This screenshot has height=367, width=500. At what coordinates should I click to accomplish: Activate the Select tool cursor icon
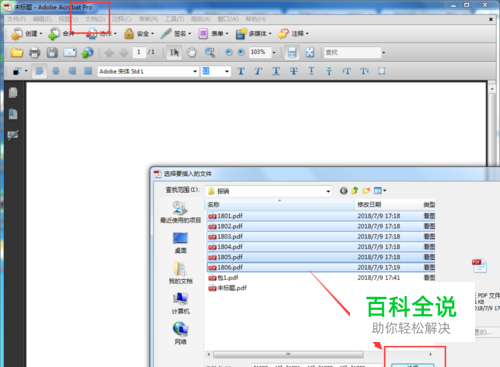174,53
